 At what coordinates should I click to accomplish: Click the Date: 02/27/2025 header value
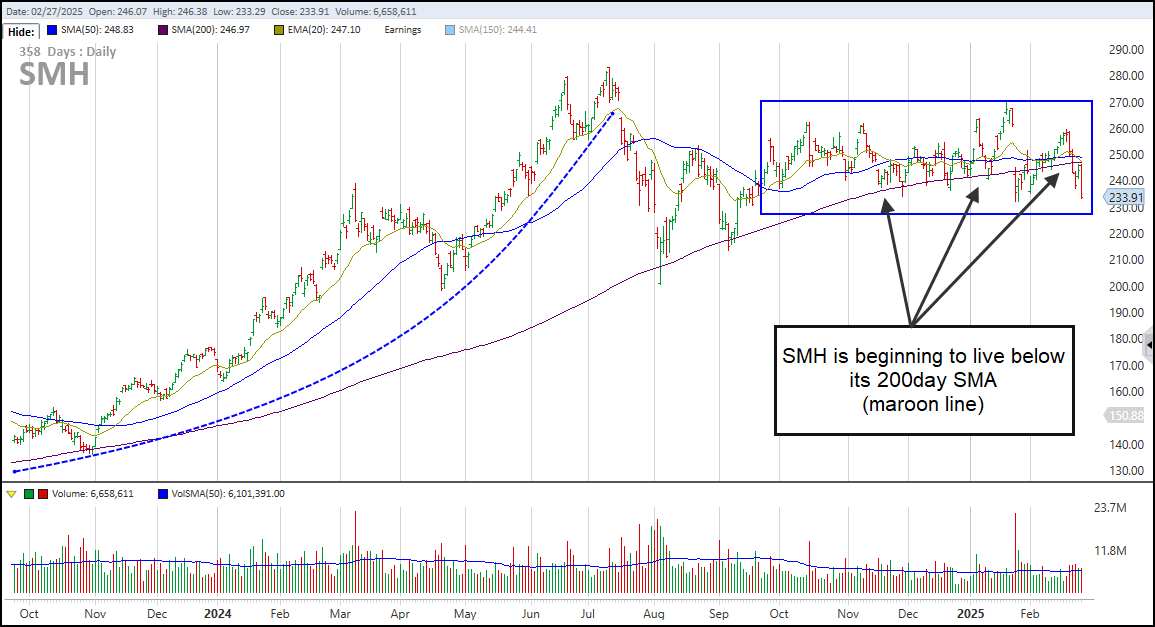pos(44,12)
